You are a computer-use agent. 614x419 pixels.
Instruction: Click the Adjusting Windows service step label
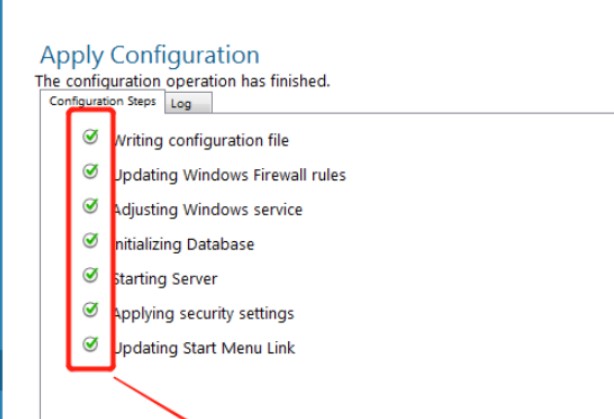click(210, 210)
